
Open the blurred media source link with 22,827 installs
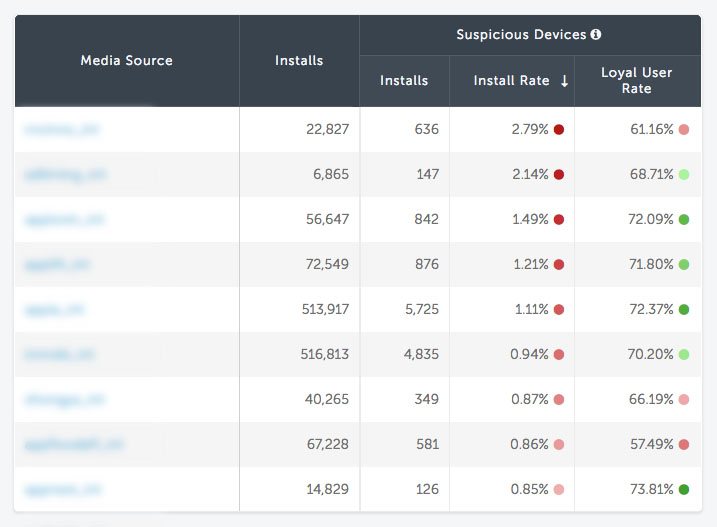coord(62,130)
